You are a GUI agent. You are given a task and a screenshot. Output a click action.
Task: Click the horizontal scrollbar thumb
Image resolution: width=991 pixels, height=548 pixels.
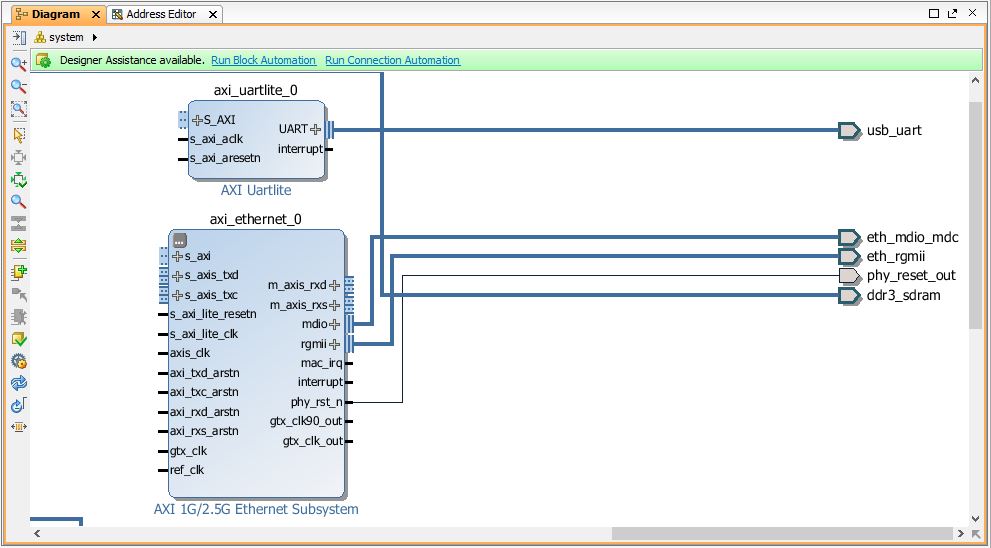click(782, 533)
